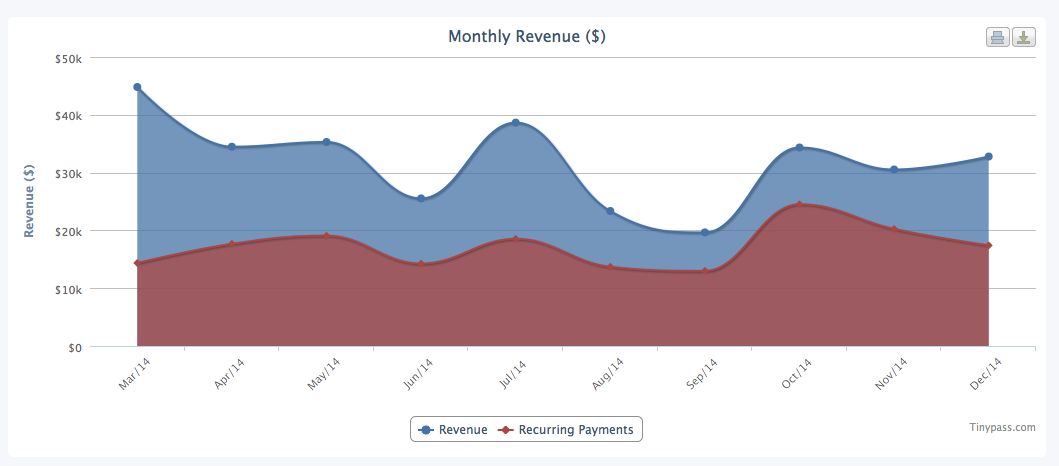Click the Aug/14 Revenue data point
Screen dimensions: 1059x466
[610, 211]
